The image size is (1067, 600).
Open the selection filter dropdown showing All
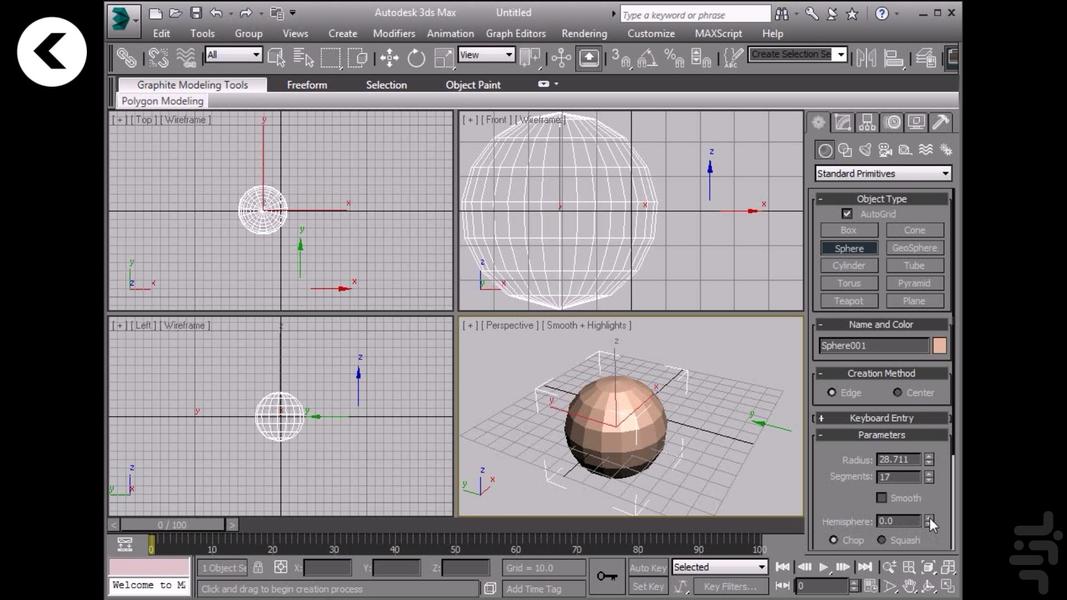233,54
